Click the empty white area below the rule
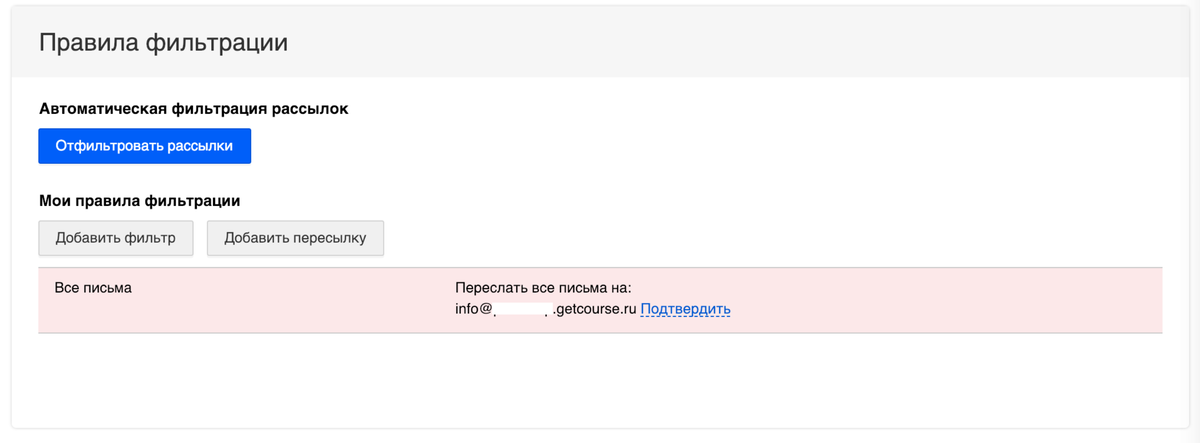Image resolution: width=1200 pixels, height=443 pixels. 600,380
